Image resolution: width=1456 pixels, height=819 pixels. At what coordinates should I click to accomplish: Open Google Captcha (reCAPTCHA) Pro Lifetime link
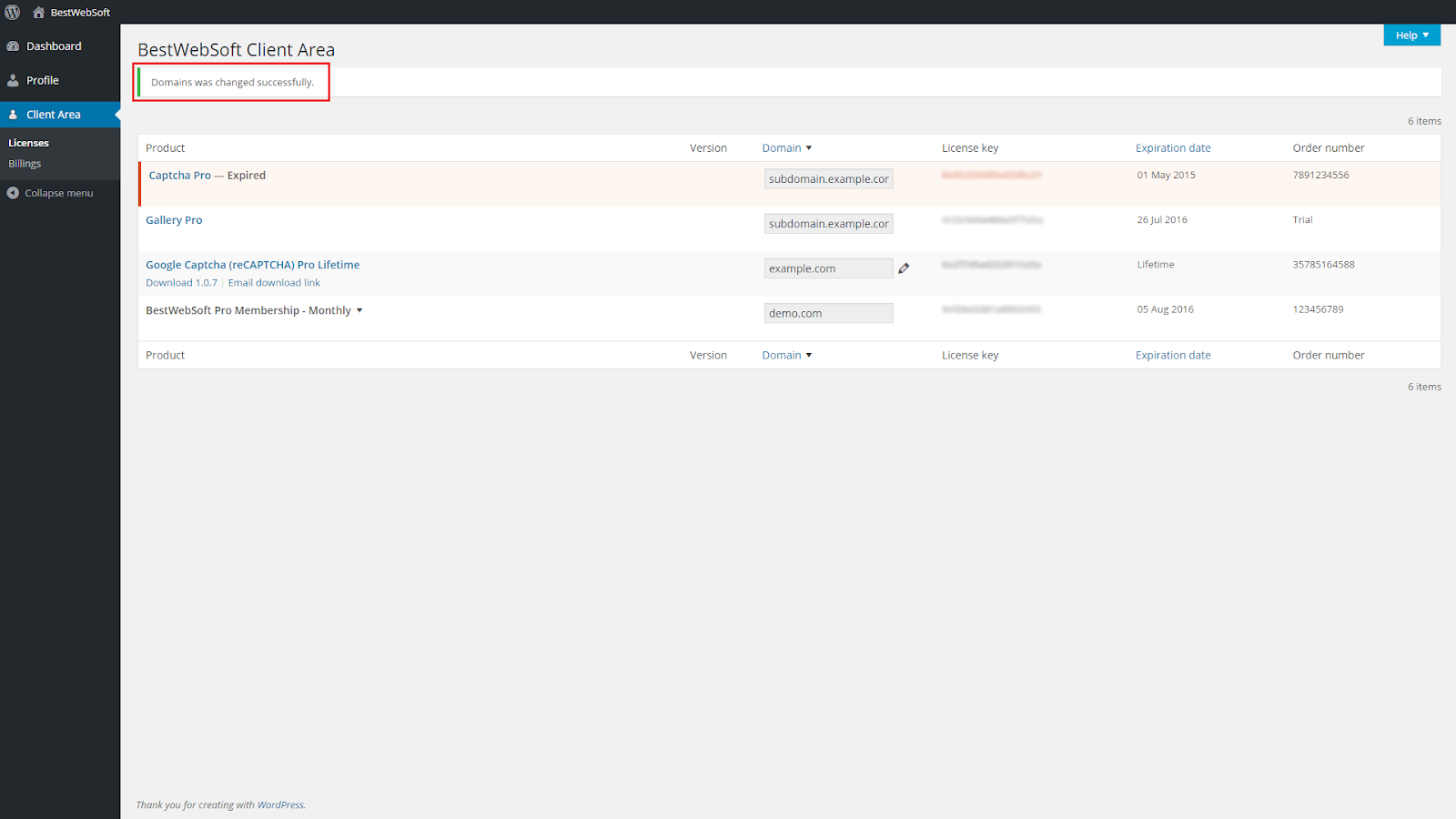click(x=253, y=265)
